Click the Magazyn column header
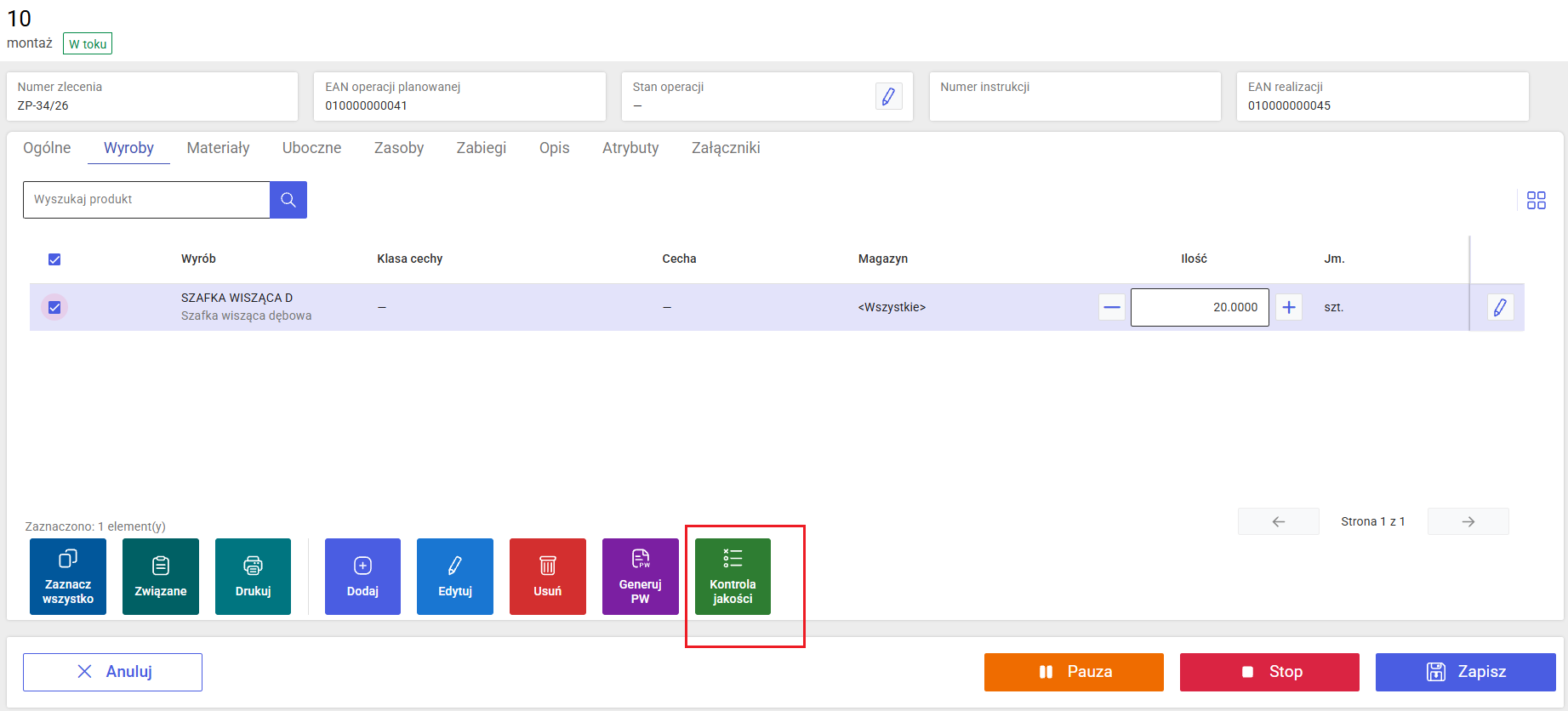1568x711 pixels. coord(883,259)
